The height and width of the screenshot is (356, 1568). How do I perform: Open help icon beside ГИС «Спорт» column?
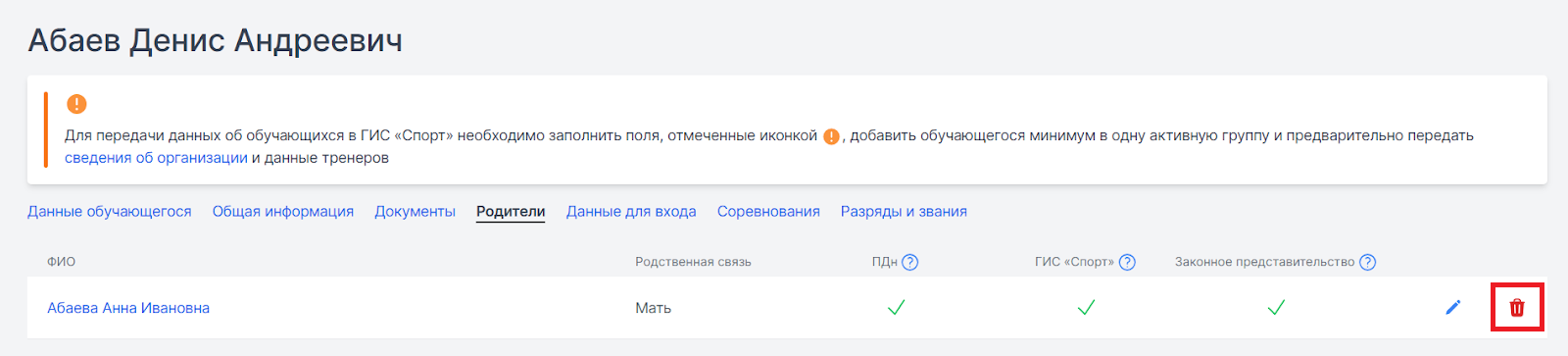tap(1127, 262)
